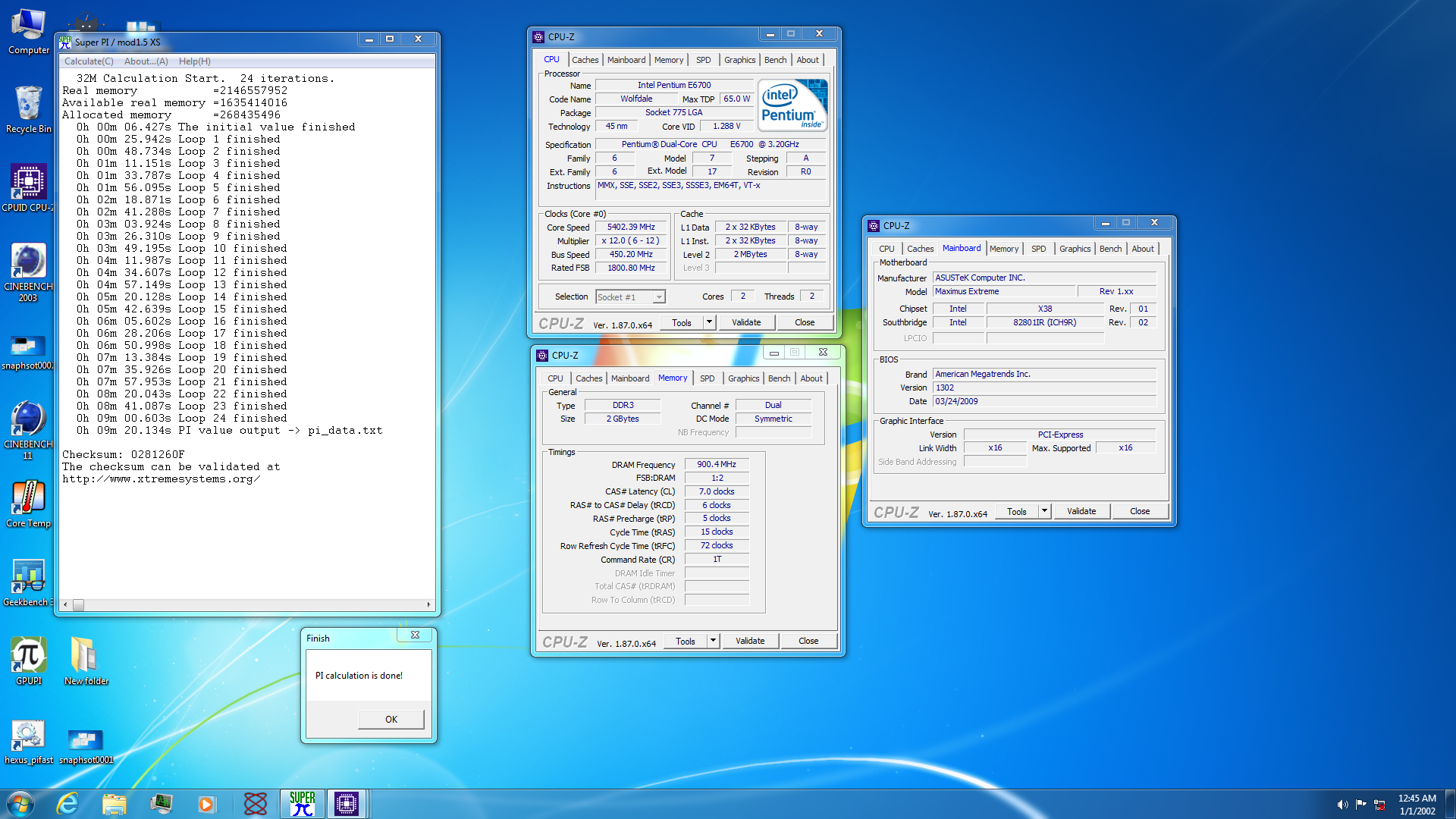The image size is (1456, 819).
Task: Open the Geekbench 3 desktop shortcut
Action: pyautogui.click(x=28, y=582)
